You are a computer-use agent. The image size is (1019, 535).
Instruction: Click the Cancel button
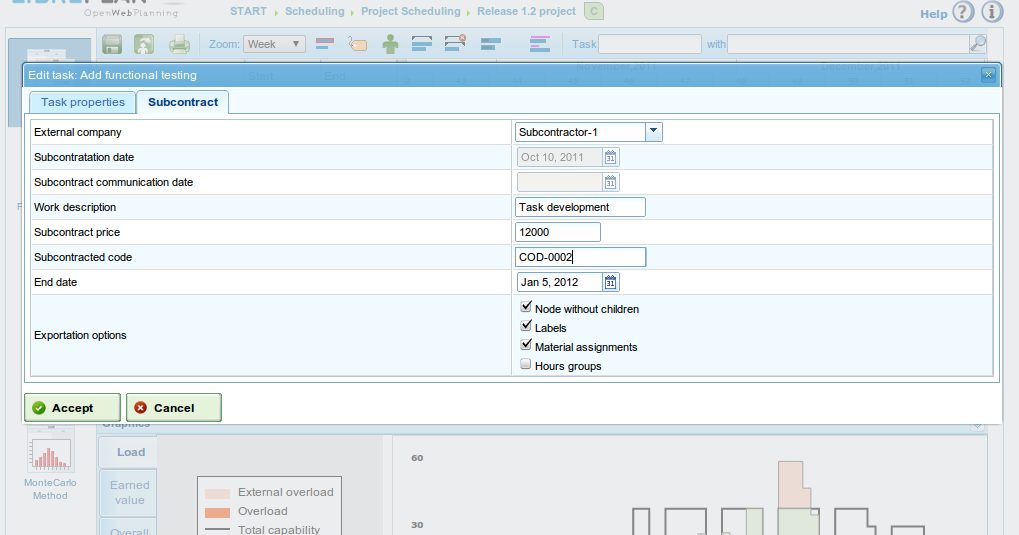point(174,408)
